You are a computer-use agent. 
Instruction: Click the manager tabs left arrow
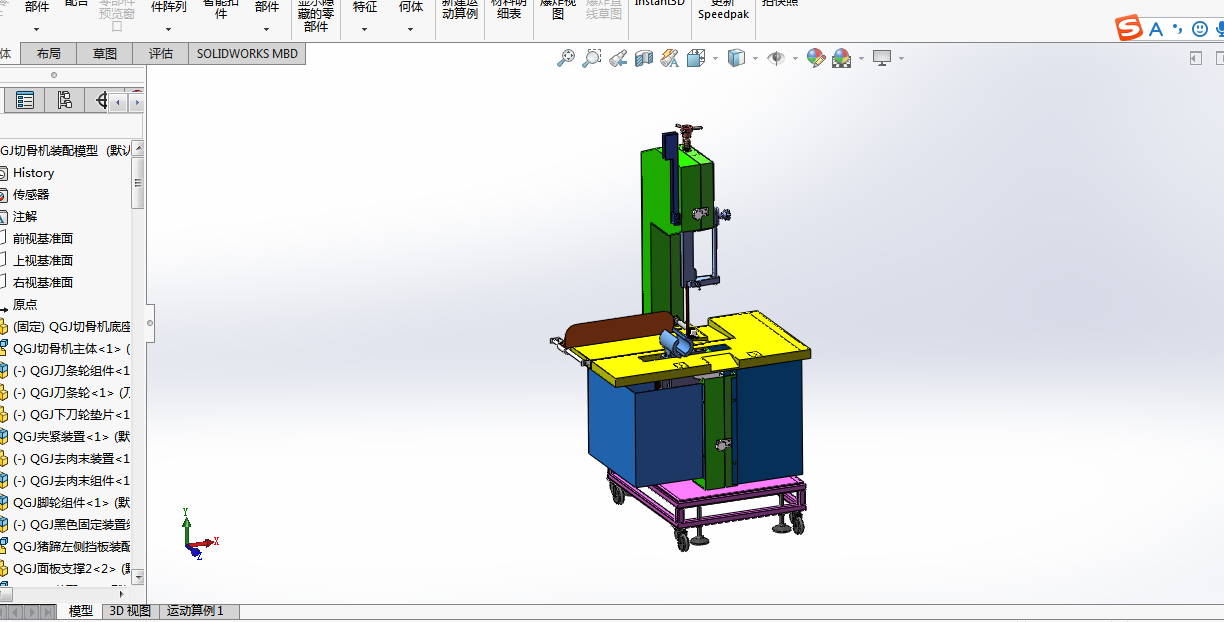(118, 102)
